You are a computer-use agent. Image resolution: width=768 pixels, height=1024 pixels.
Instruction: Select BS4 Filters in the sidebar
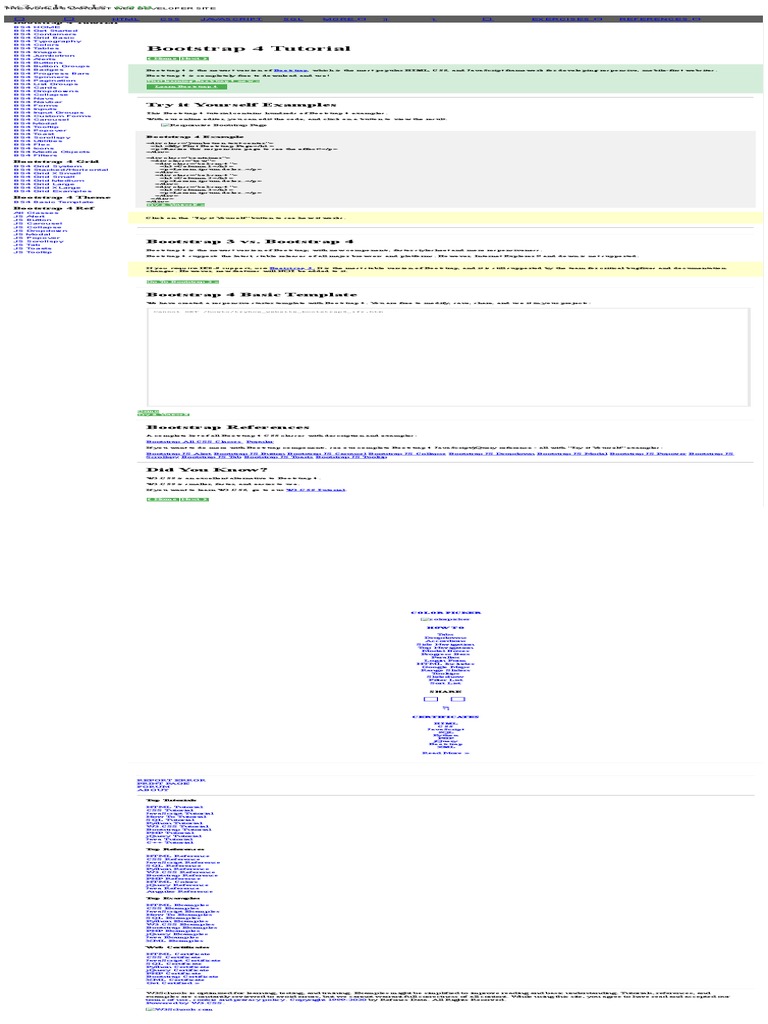[35, 155]
